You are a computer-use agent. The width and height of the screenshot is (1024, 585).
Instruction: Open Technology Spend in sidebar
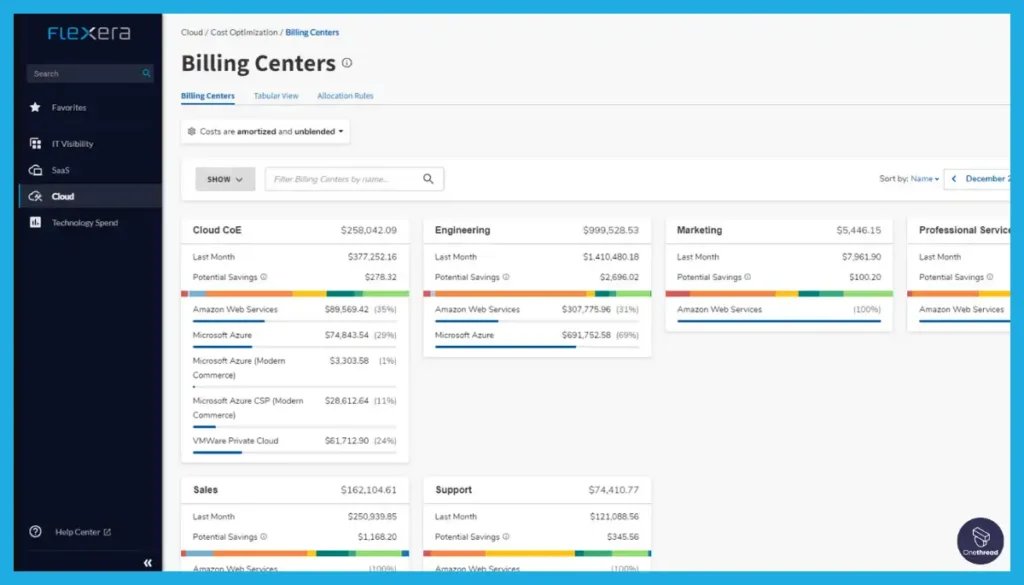point(84,223)
